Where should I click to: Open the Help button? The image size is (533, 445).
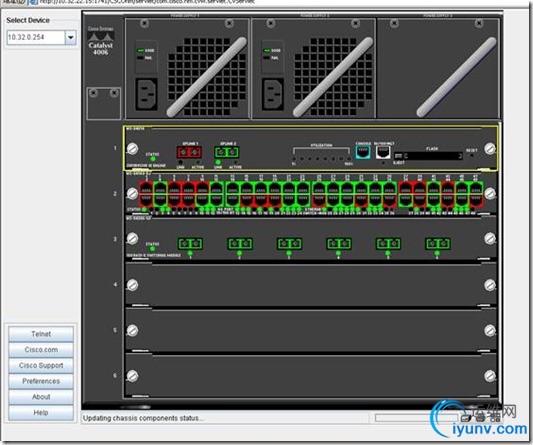[41, 412]
